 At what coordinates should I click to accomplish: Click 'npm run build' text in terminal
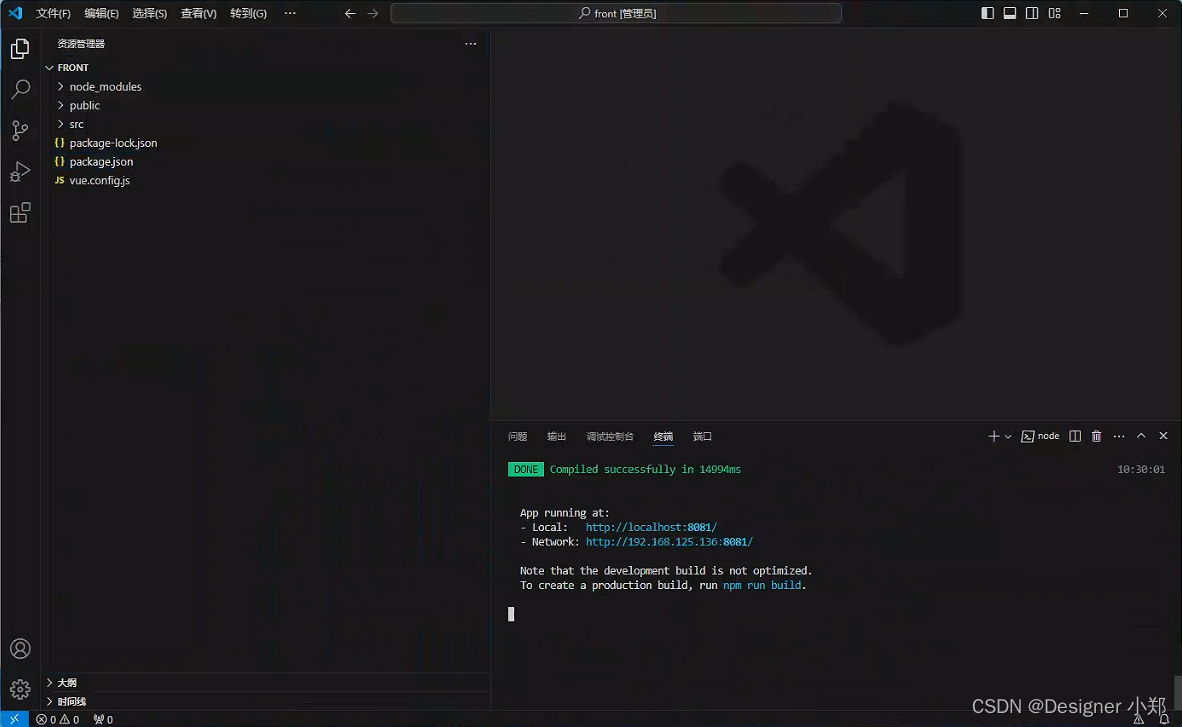click(x=762, y=585)
